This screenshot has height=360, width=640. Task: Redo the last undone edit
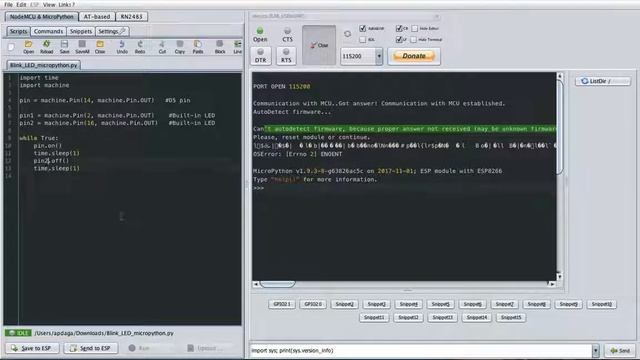[140, 47]
